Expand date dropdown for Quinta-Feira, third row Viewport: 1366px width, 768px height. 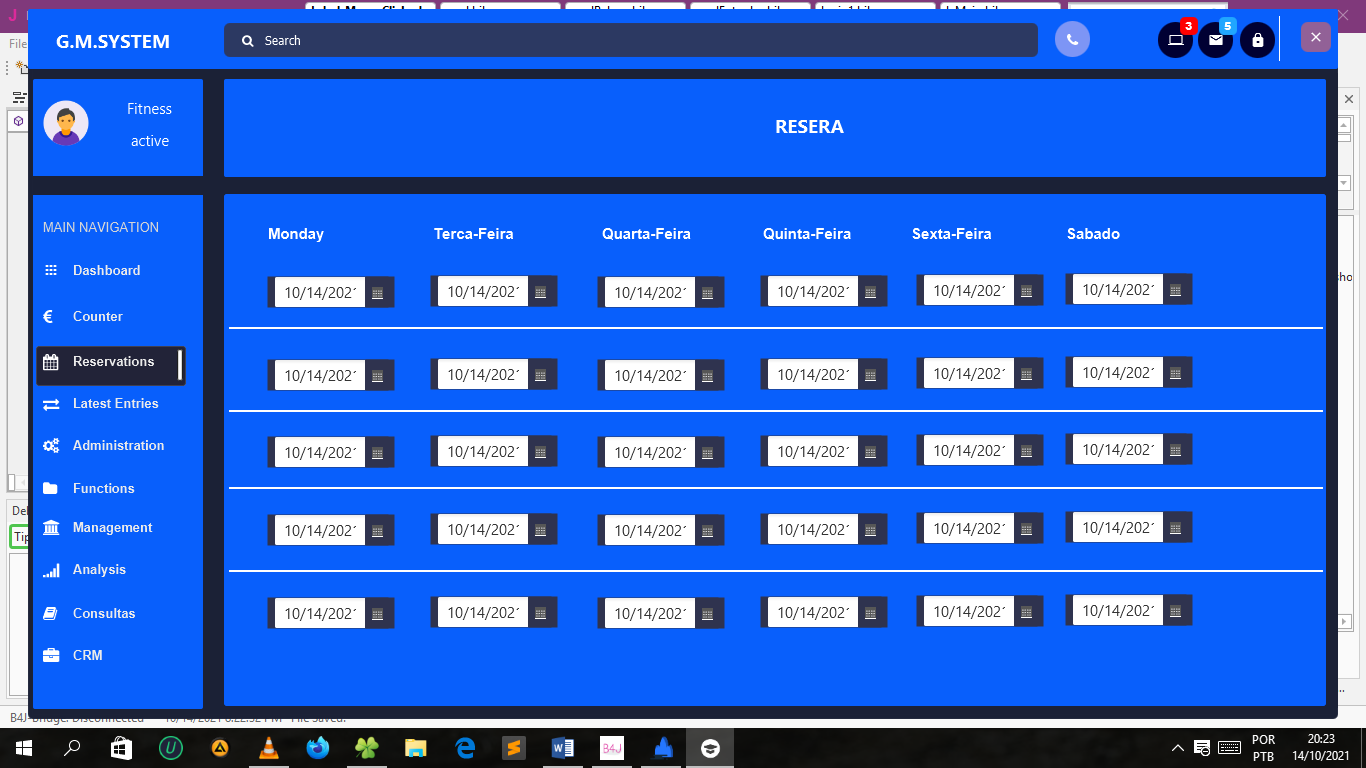(871, 452)
